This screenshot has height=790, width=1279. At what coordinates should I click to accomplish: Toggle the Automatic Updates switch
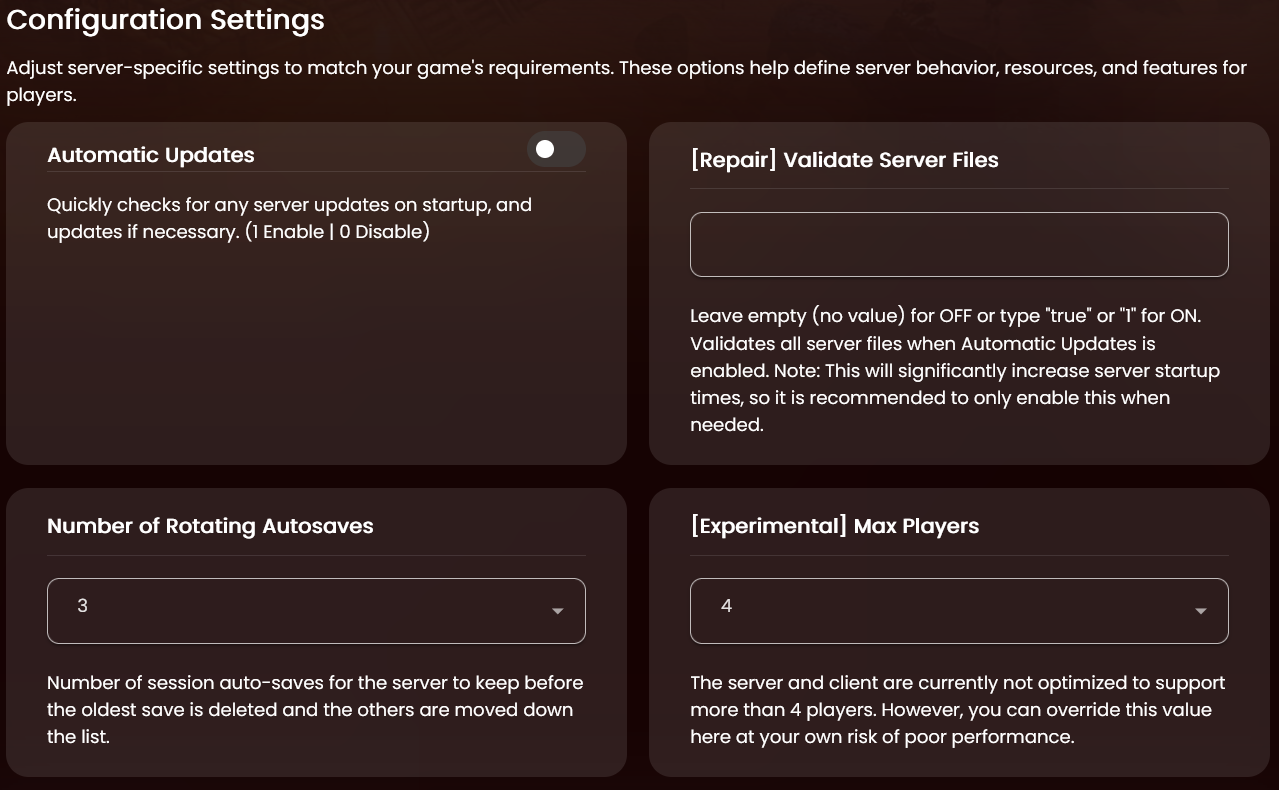coord(556,150)
